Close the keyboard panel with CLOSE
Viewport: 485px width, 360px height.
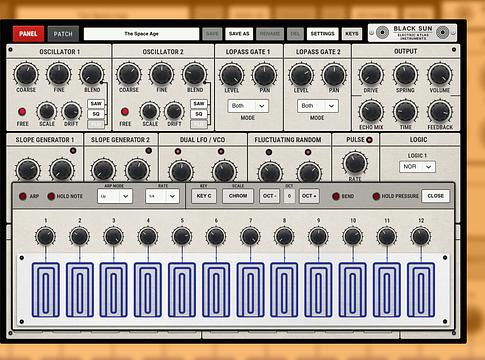[435, 196]
